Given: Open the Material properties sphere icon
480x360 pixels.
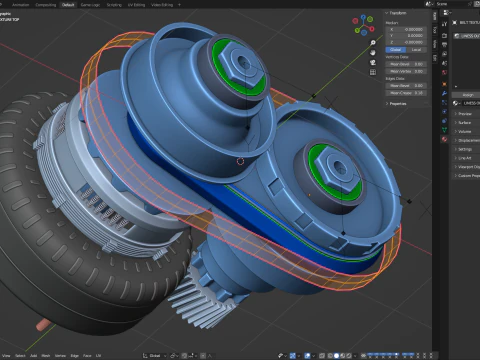Looking at the screenshot, I should [445, 139].
